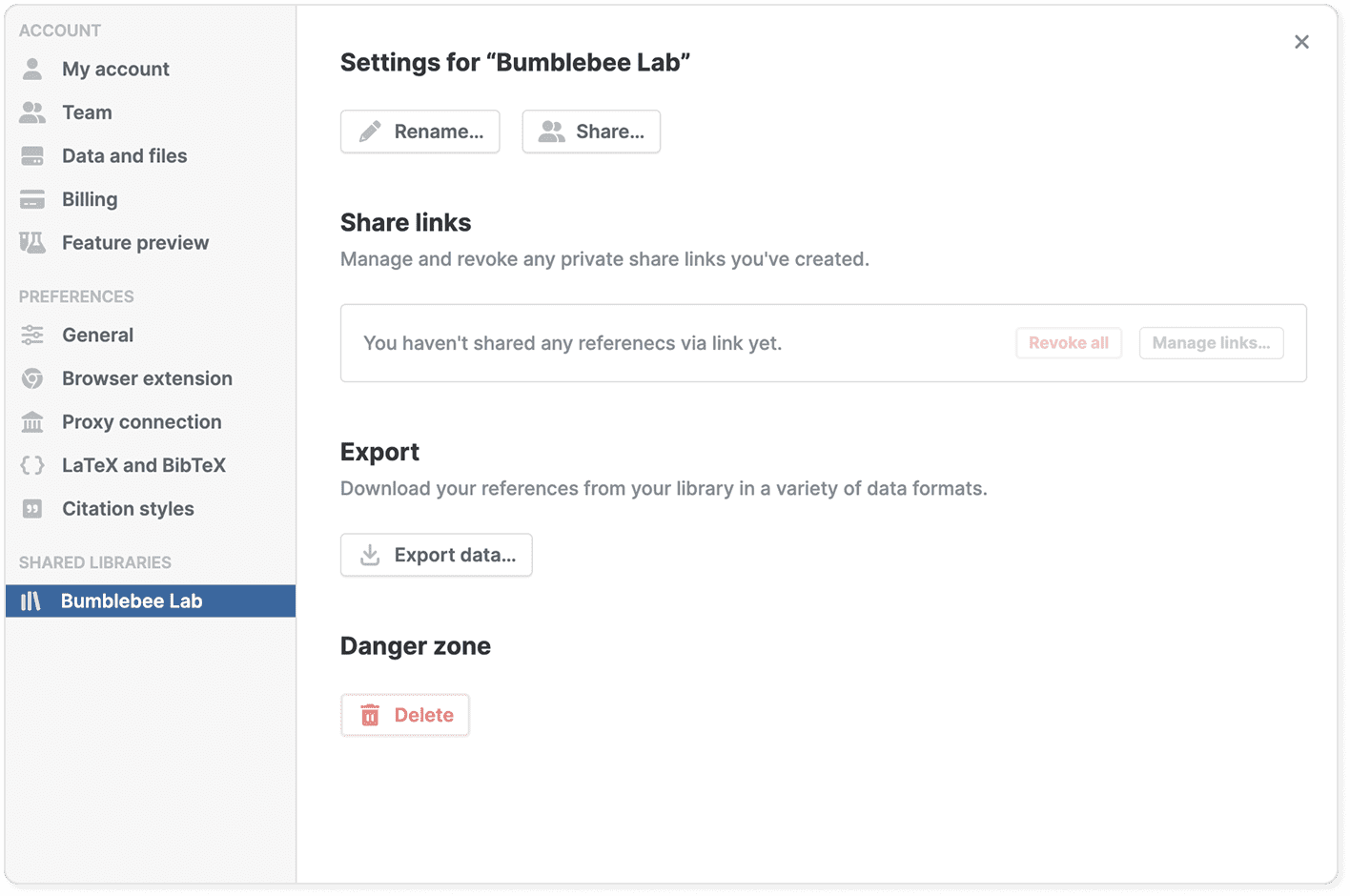This screenshot has height=896, width=1350.
Task: Click the Browser extension Chrome icon
Action: [32, 378]
